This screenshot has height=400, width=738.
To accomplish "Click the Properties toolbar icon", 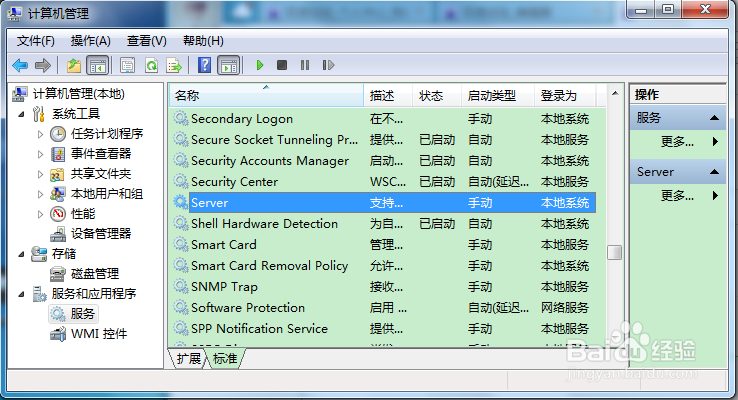I will click(128, 65).
